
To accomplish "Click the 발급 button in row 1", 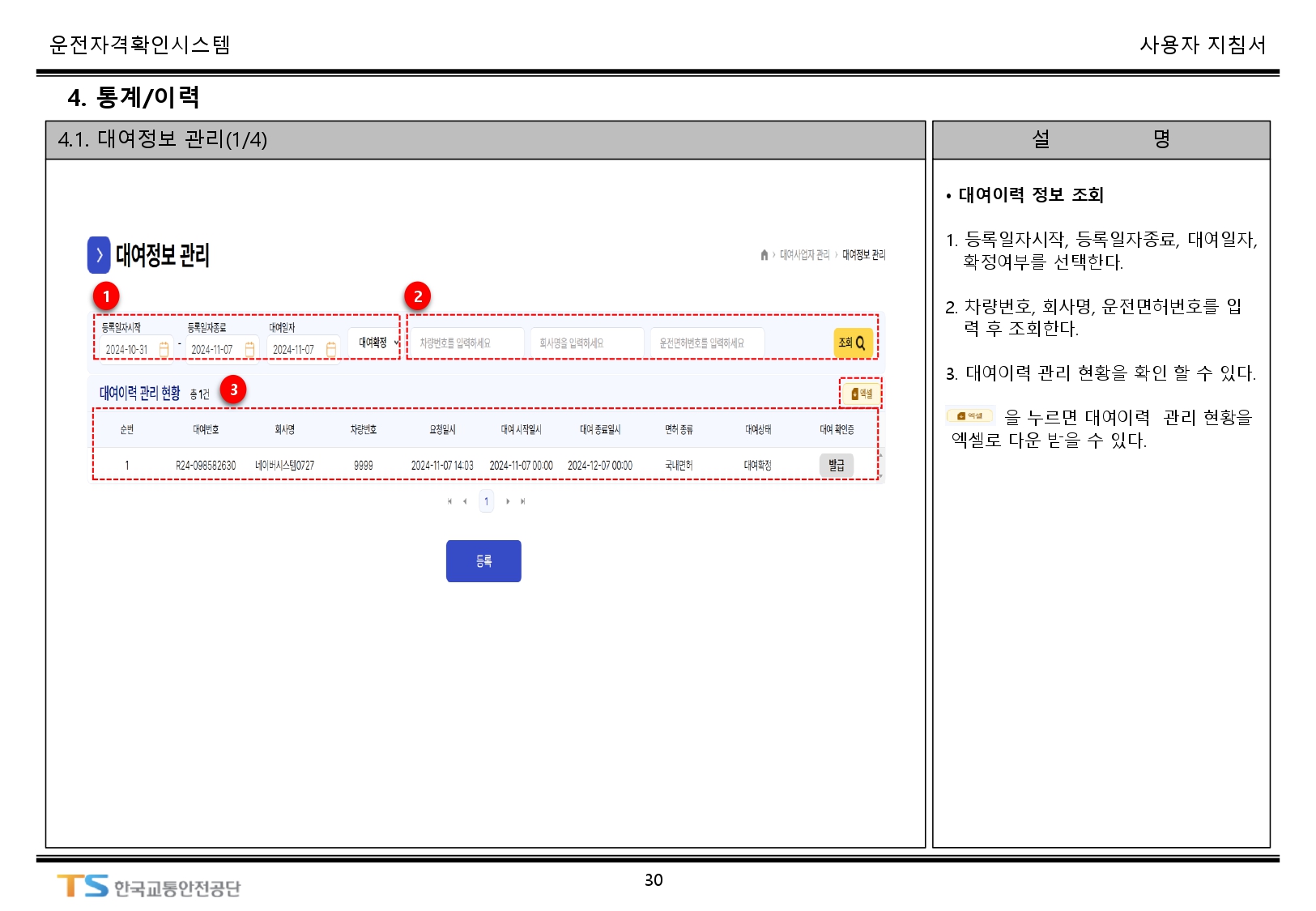I will coord(836,465).
